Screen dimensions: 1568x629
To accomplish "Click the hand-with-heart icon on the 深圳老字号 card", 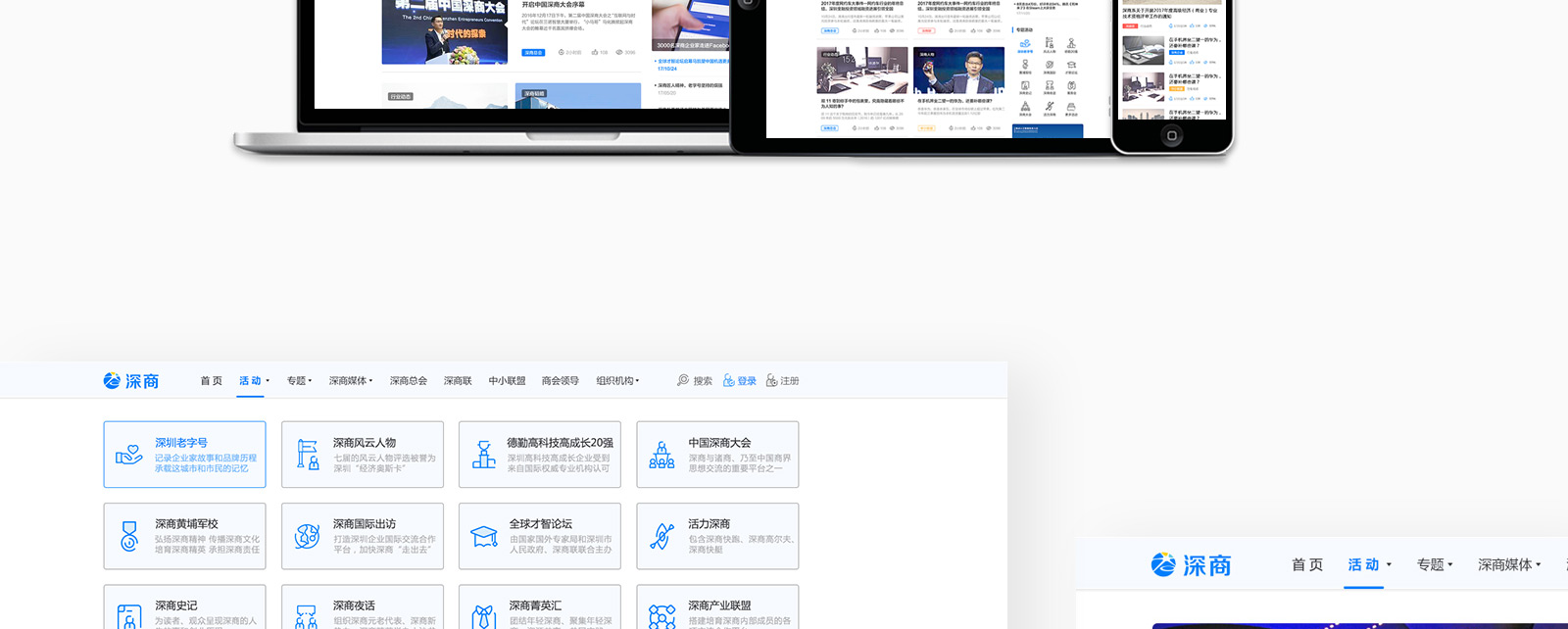I will [129, 455].
